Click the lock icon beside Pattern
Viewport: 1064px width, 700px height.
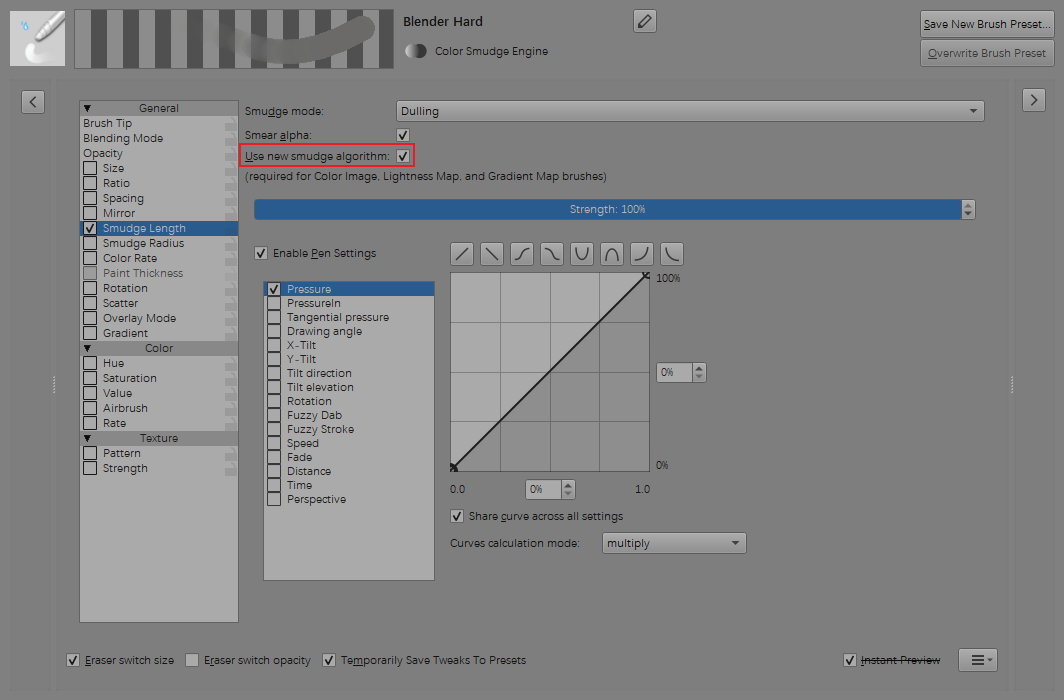point(231,454)
